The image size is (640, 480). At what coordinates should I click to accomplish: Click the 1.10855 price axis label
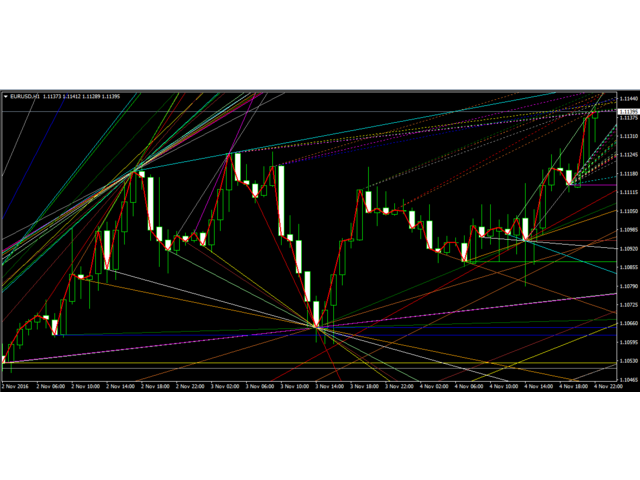tap(629, 267)
